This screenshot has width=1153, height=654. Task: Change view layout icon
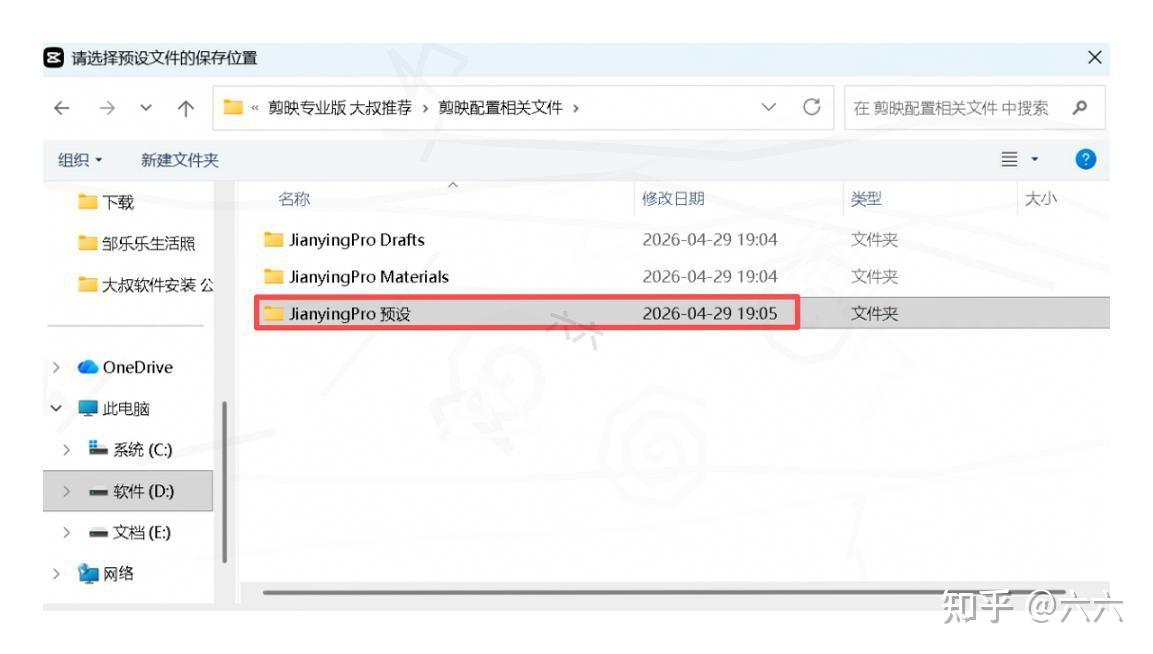[1010, 159]
